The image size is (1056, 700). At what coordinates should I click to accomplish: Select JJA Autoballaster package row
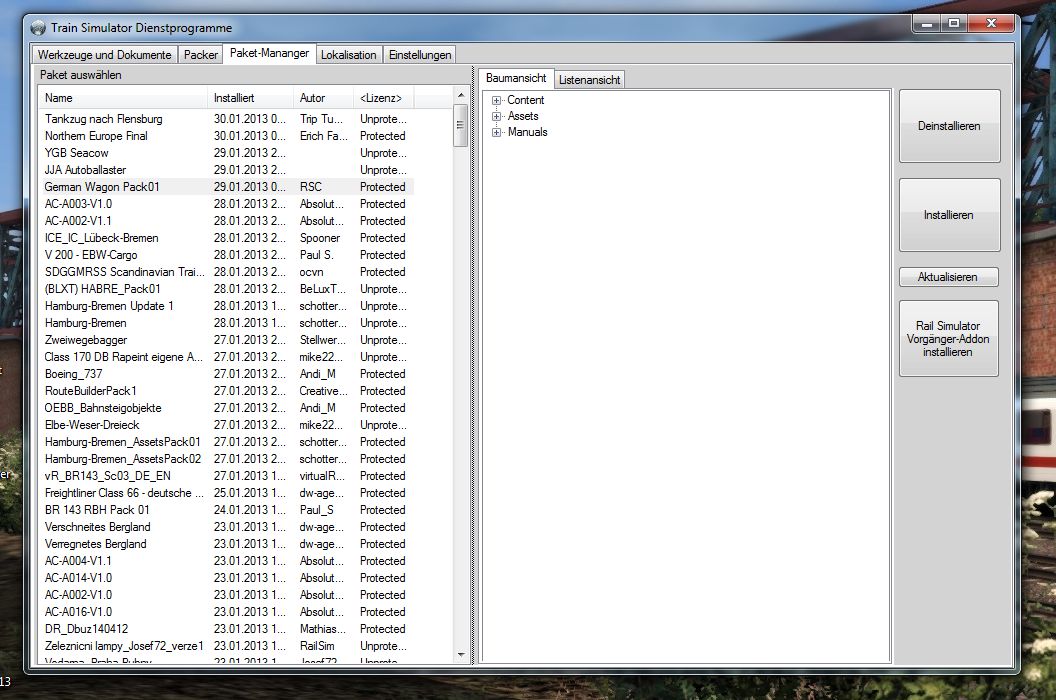tap(226, 170)
